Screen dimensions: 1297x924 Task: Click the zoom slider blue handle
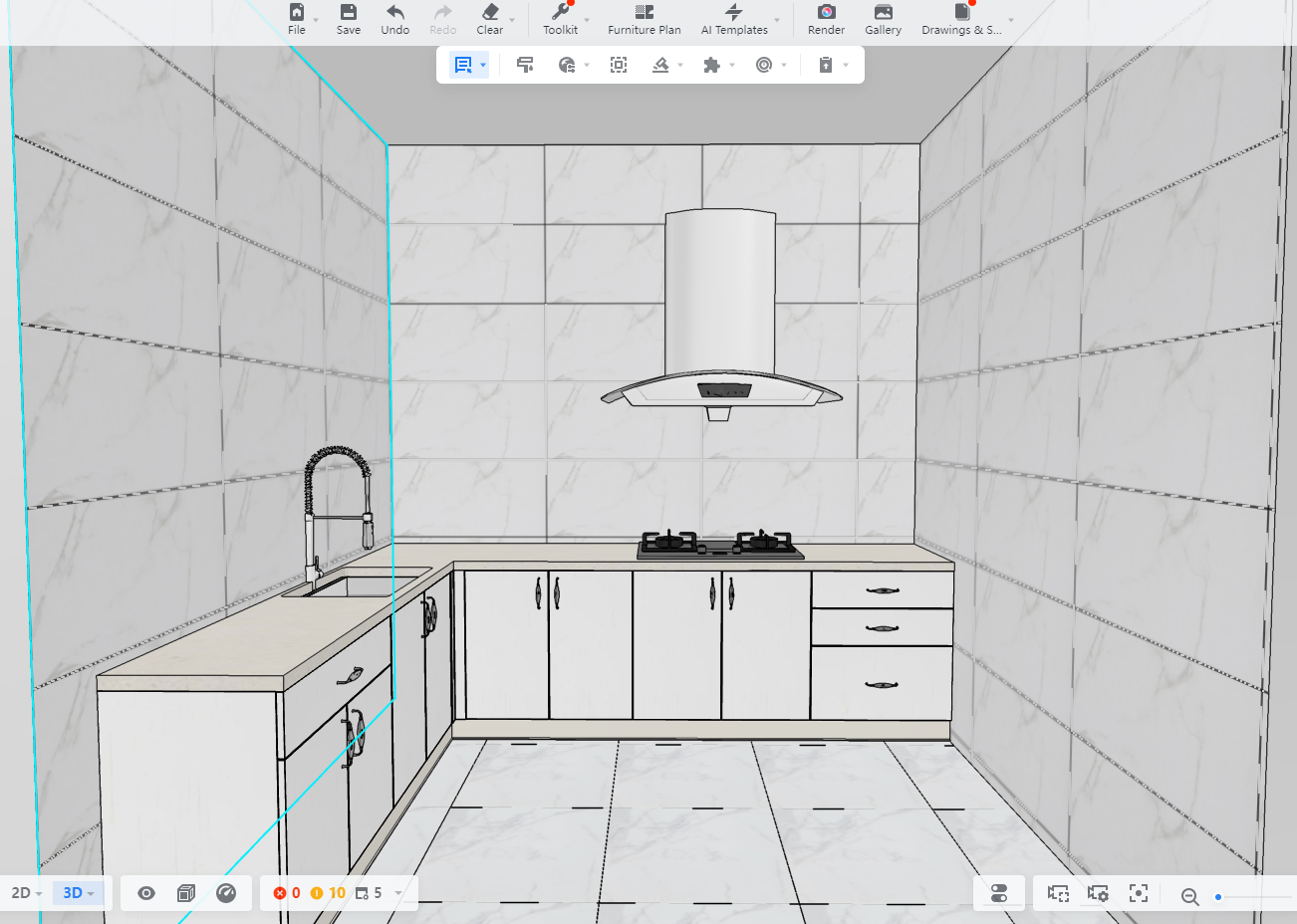pos(1218,897)
